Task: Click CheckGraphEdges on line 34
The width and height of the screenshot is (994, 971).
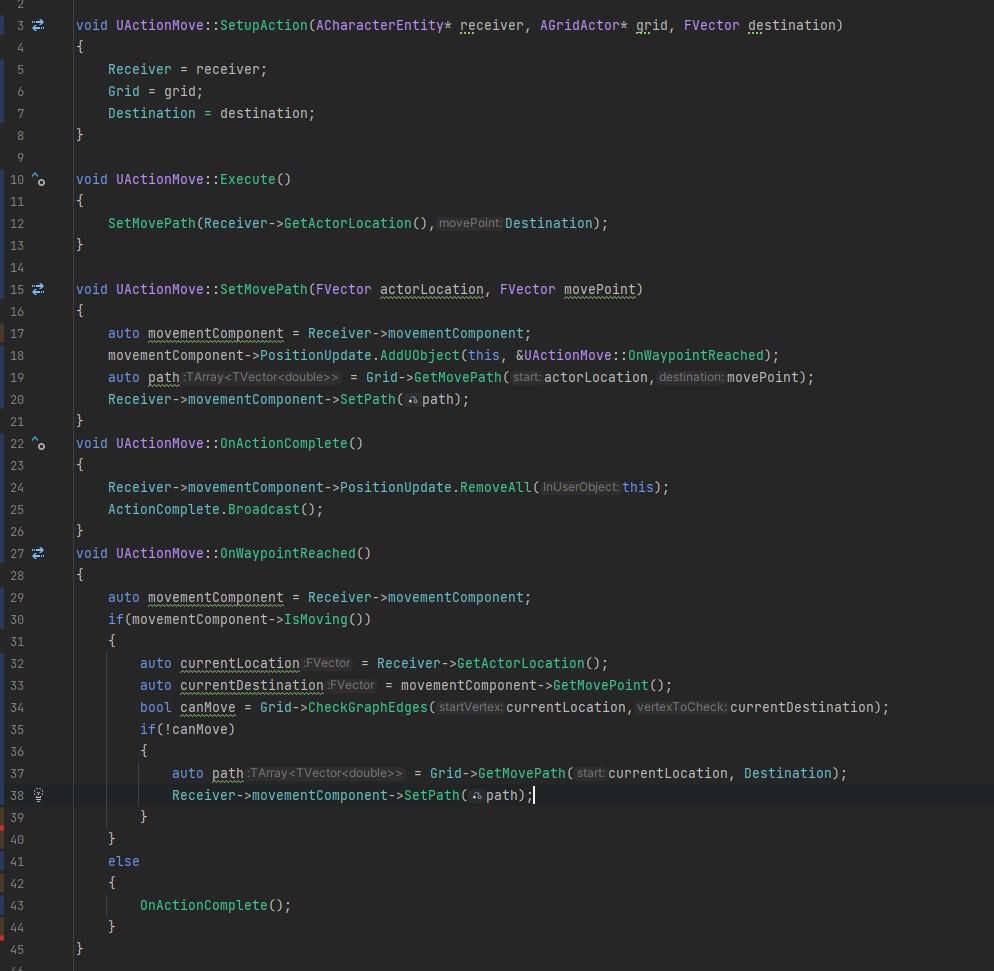Action: tap(368, 707)
